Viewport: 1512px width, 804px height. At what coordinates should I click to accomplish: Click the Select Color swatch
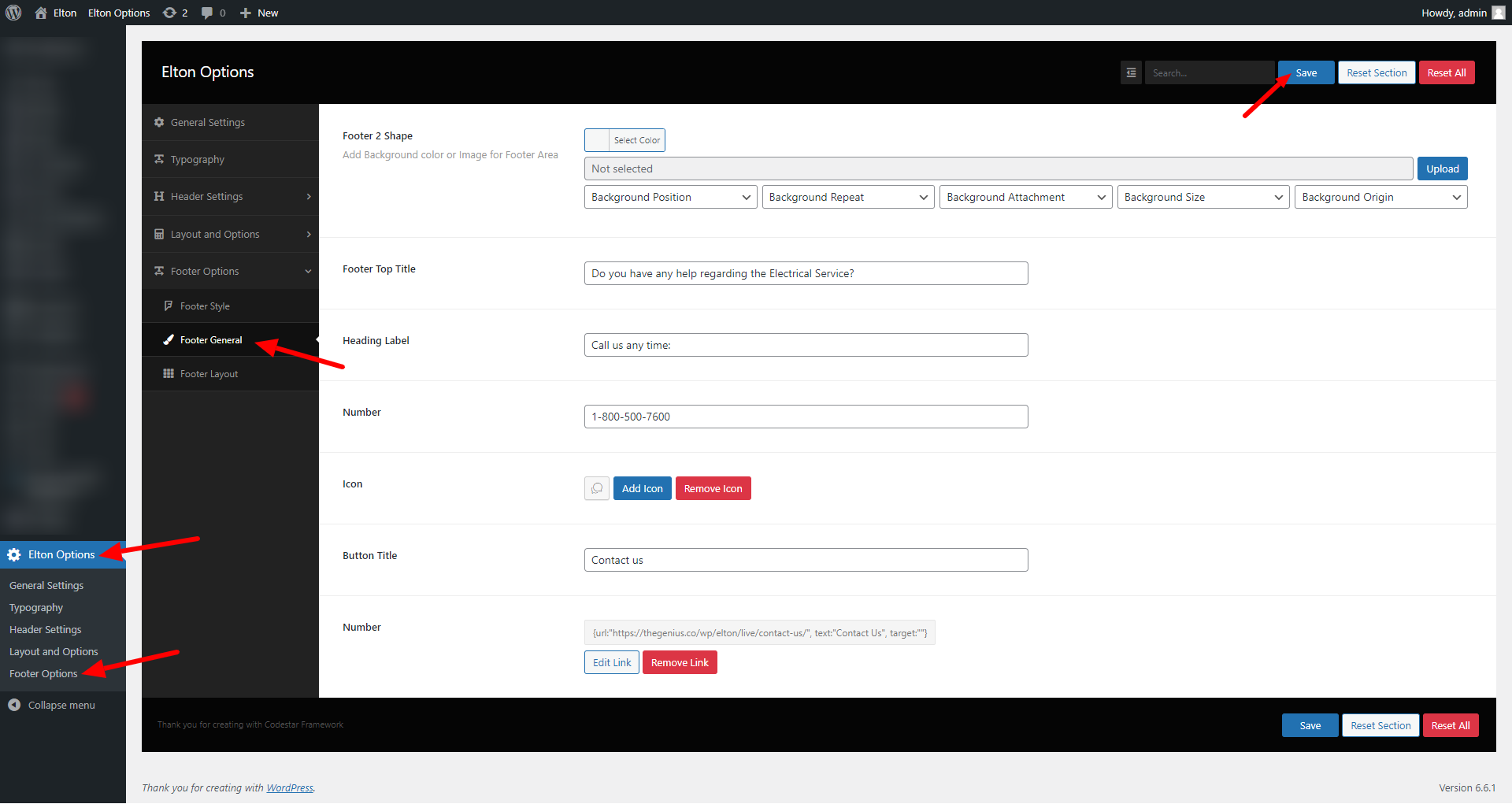[598, 140]
